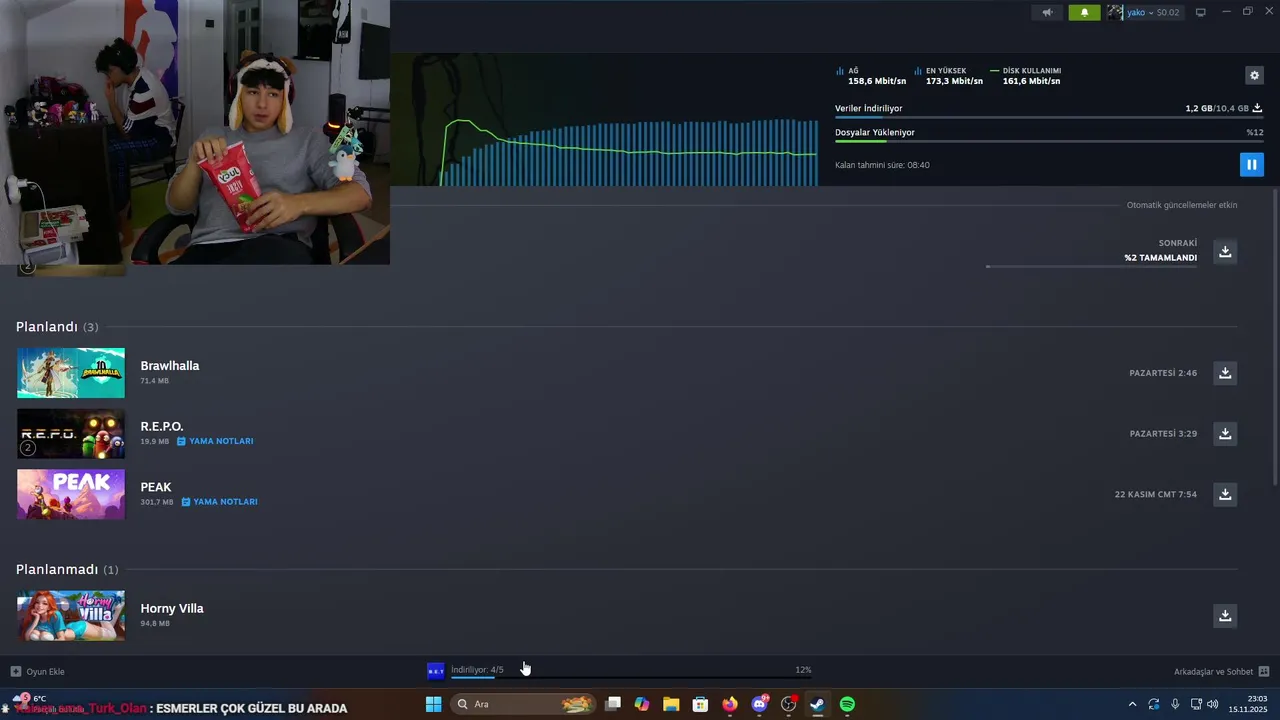Click the tray sync refresh icon
The width and height of the screenshot is (1280, 720).
[1153, 704]
